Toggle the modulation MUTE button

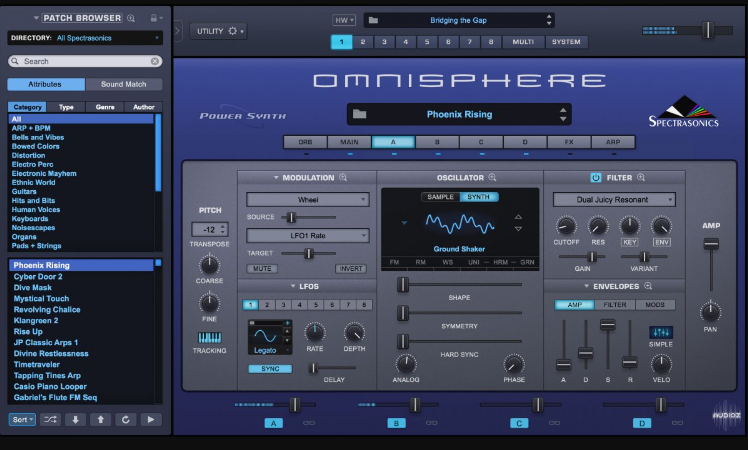[262, 269]
